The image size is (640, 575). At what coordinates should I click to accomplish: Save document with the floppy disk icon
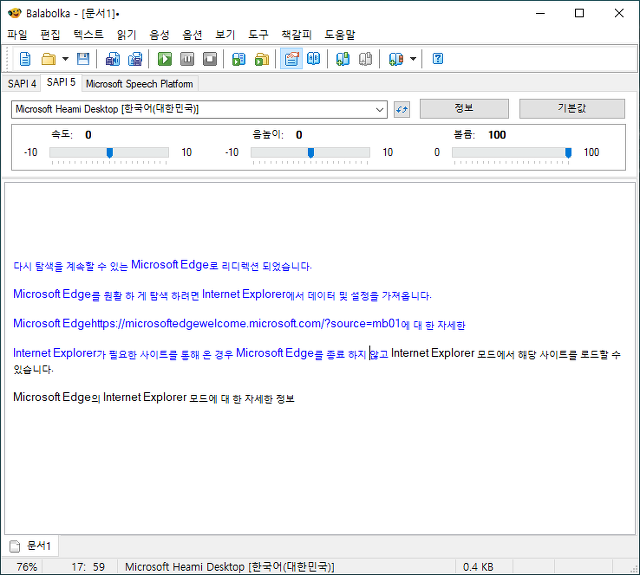[x=83, y=59]
